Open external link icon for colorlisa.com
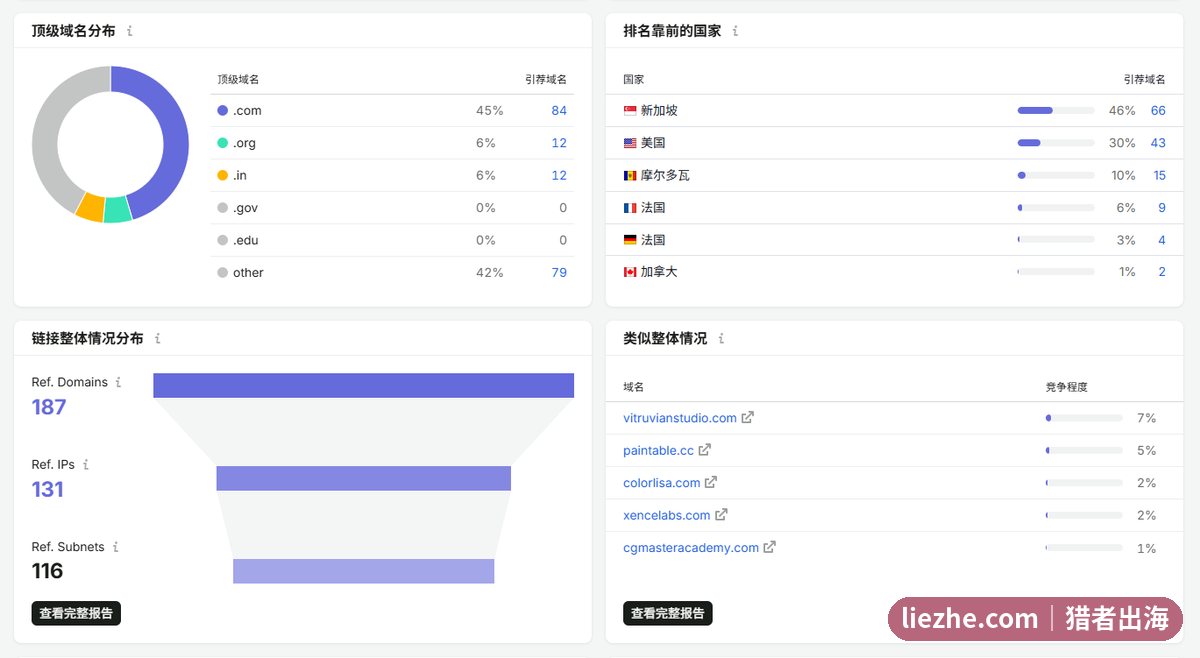Viewport: 1200px width, 658px height. tap(711, 482)
